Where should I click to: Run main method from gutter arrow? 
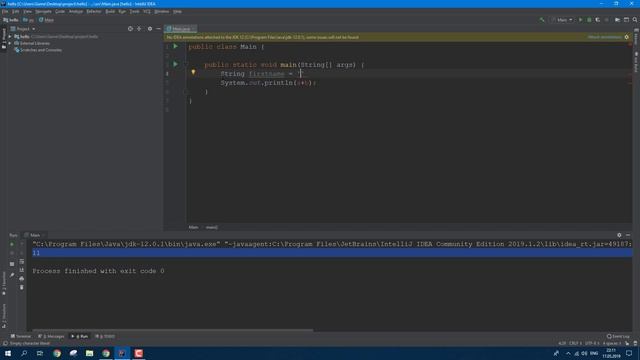(176, 64)
